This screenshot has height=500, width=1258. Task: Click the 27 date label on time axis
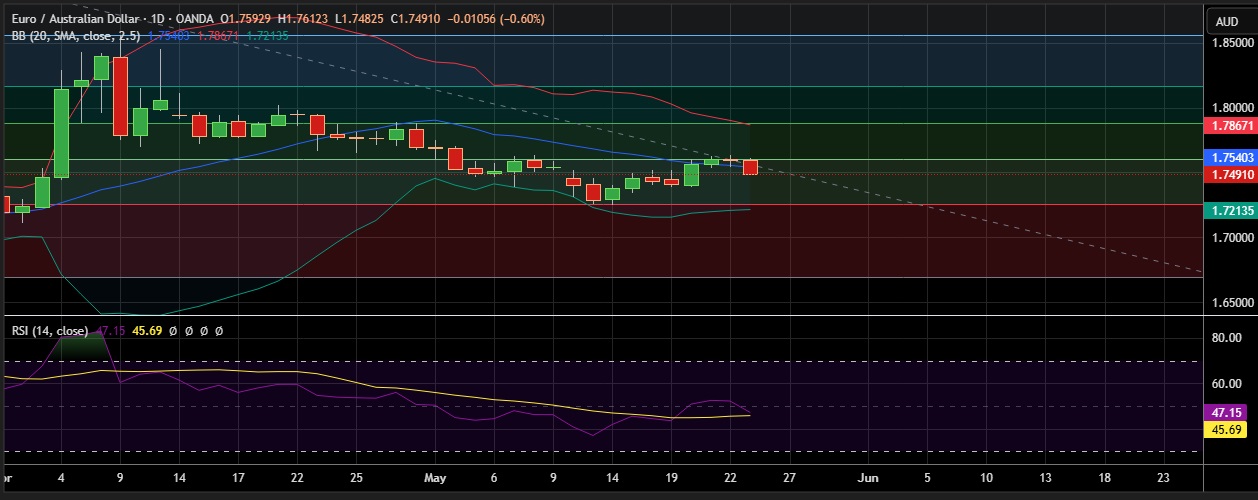[789, 479]
